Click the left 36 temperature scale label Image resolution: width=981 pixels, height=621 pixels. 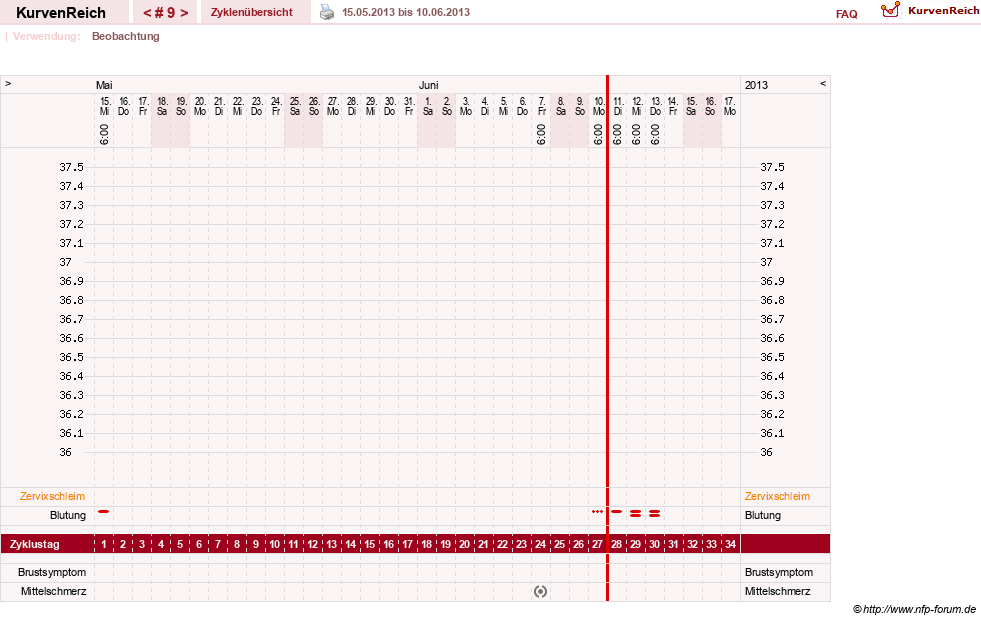point(66,452)
